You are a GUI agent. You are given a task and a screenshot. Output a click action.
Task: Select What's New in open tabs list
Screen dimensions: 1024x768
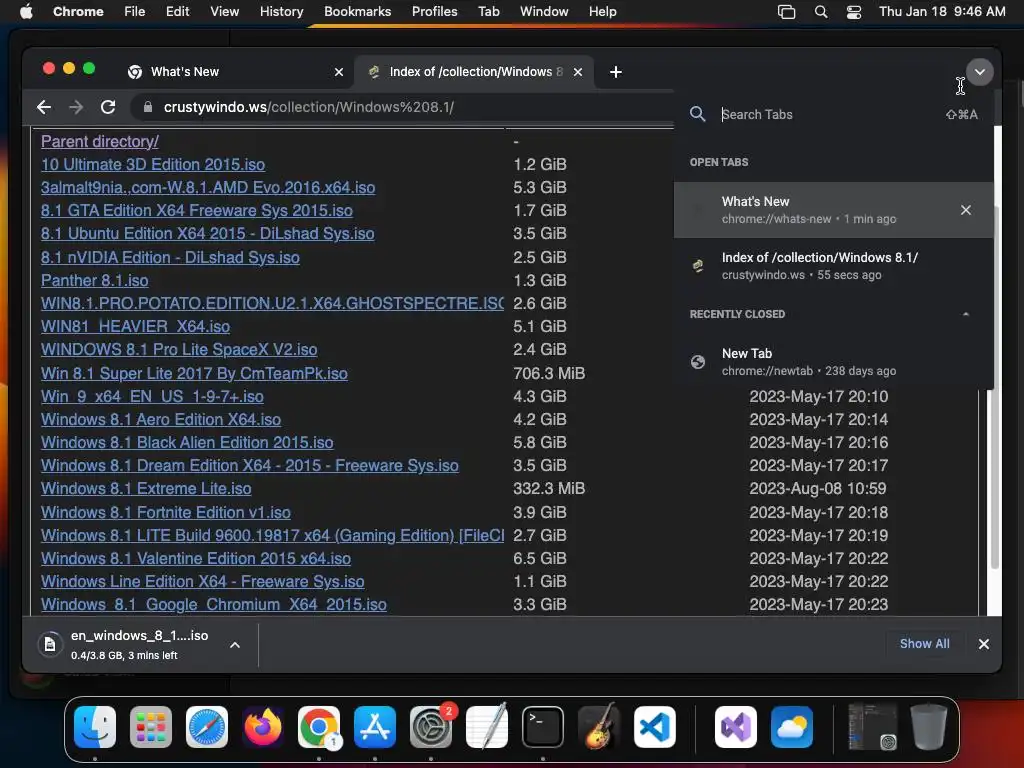[833, 210]
